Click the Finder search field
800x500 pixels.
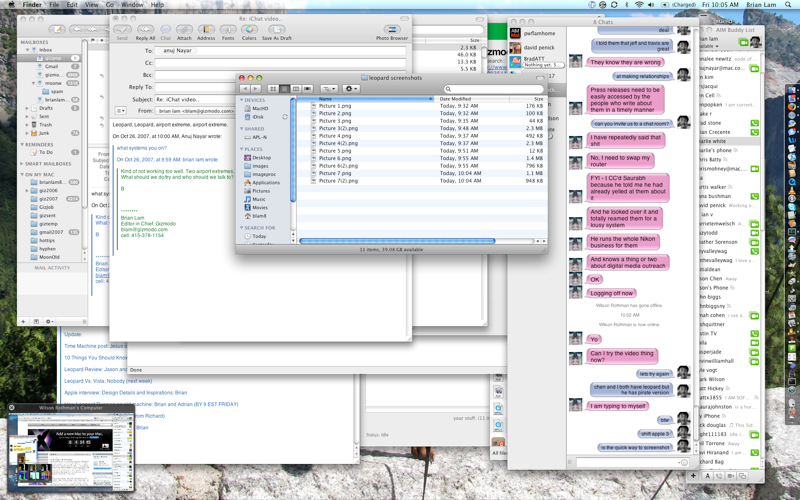[493, 89]
